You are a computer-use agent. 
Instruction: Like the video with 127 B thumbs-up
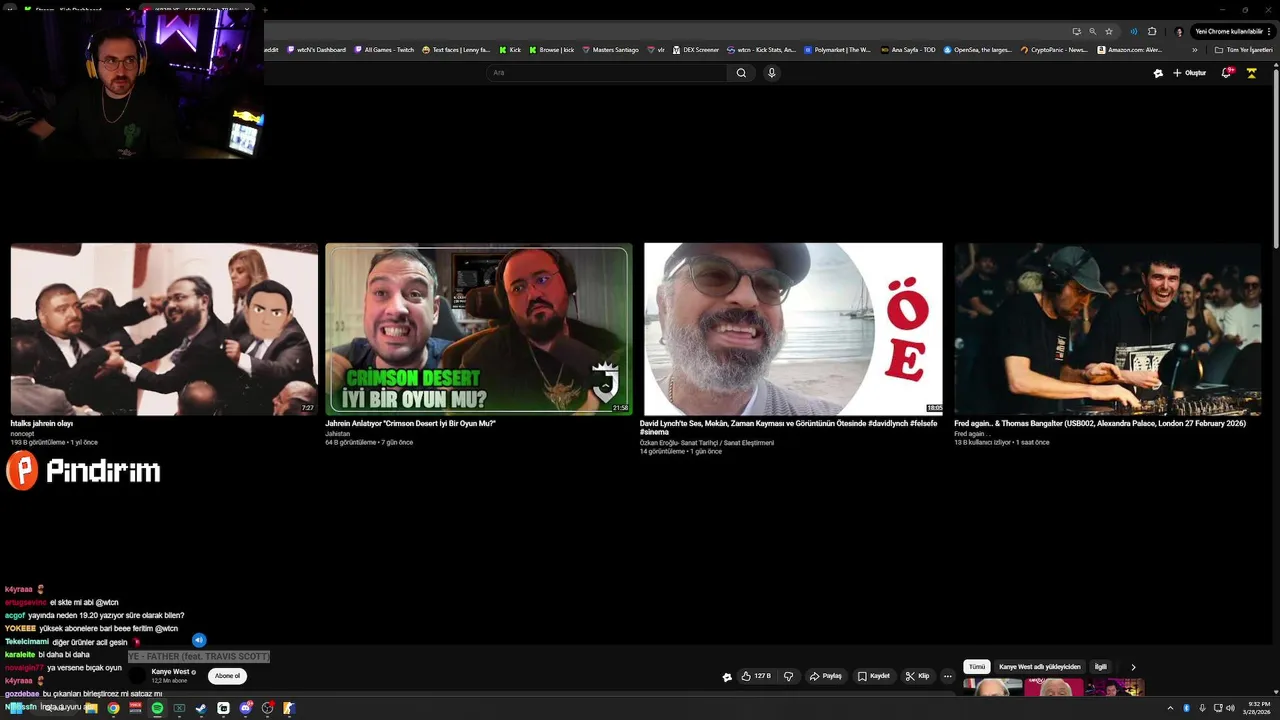tap(756, 676)
